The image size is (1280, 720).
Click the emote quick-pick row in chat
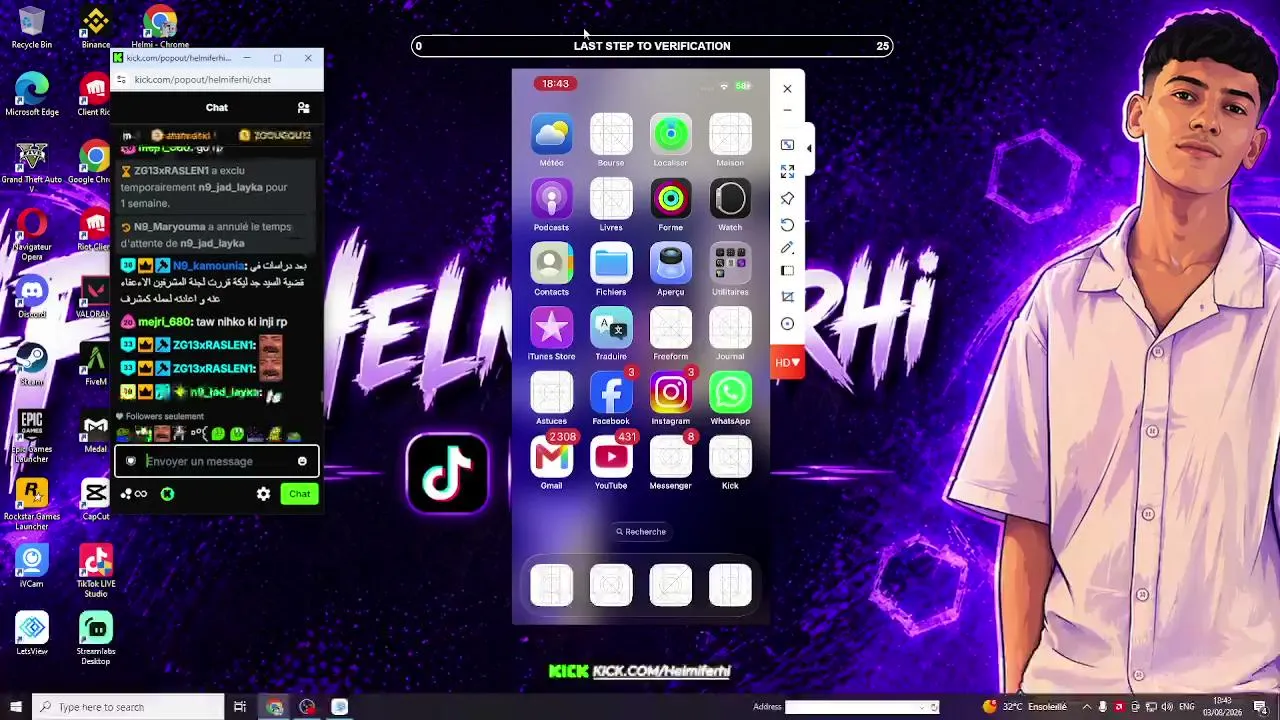209,434
